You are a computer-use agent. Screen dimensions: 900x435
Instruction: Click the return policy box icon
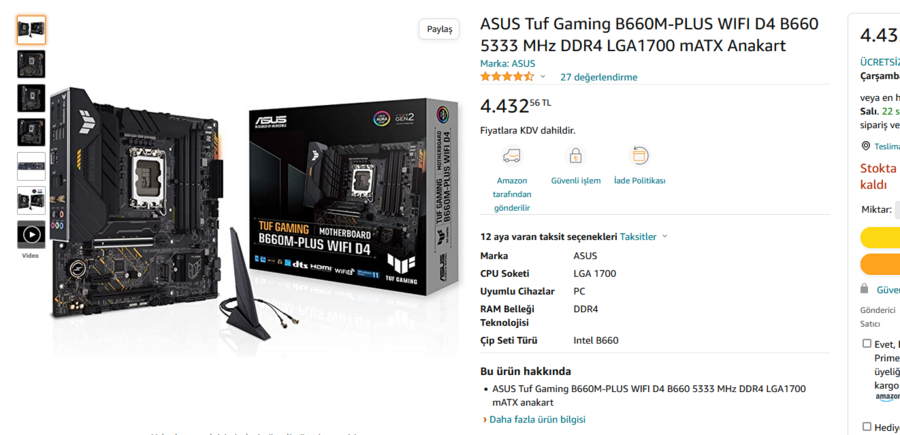639,156
